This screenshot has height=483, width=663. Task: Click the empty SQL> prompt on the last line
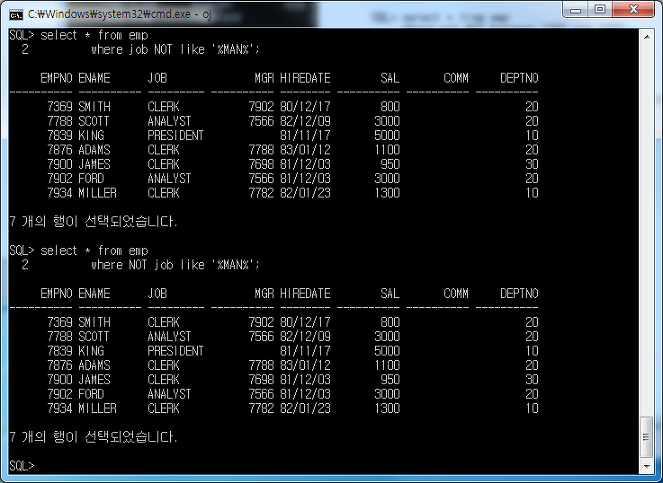(x=22, y=466)
